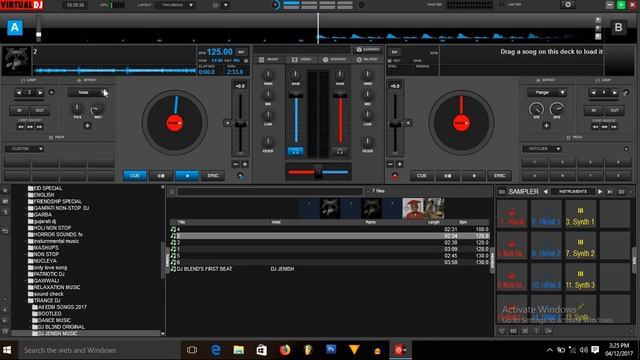Click deck A album art thumbnail

point(16,60)
